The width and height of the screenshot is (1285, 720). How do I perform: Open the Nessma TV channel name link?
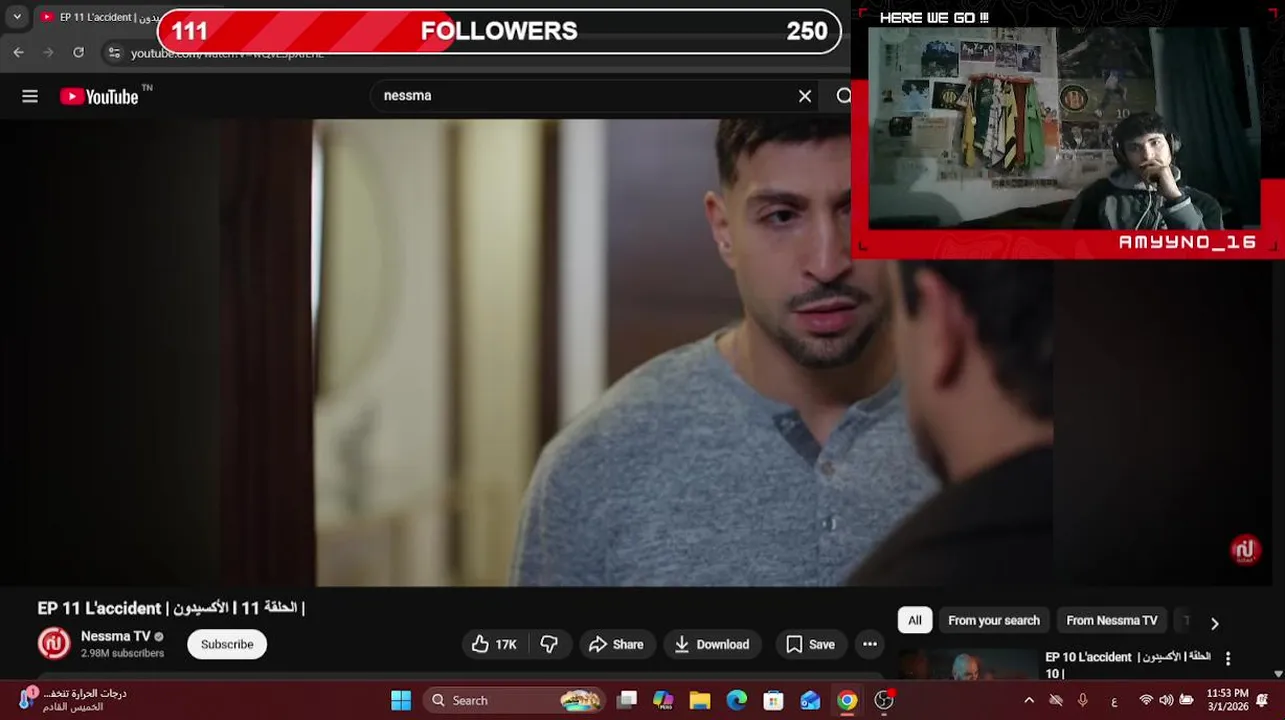[115, 636]
